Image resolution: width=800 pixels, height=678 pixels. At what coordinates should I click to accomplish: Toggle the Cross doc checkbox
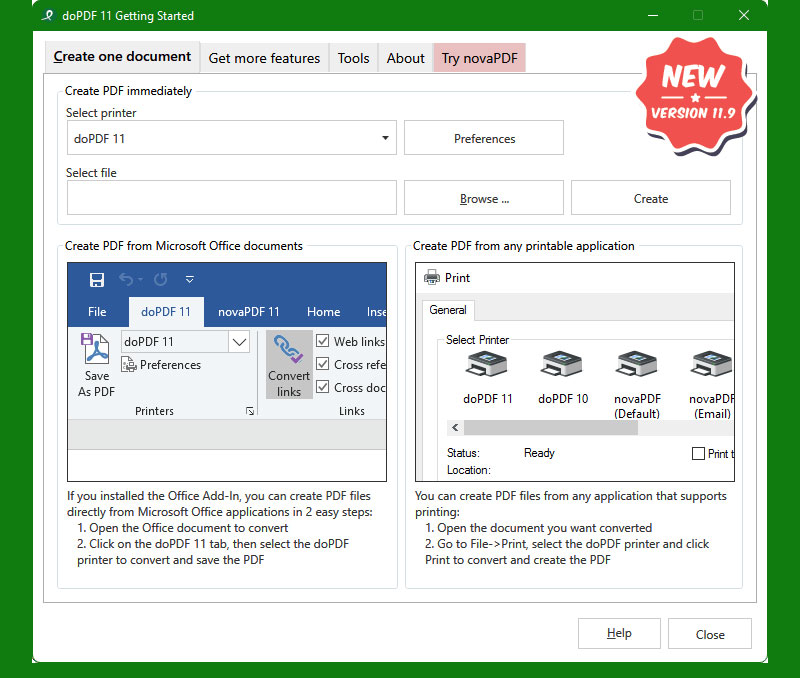322,387
